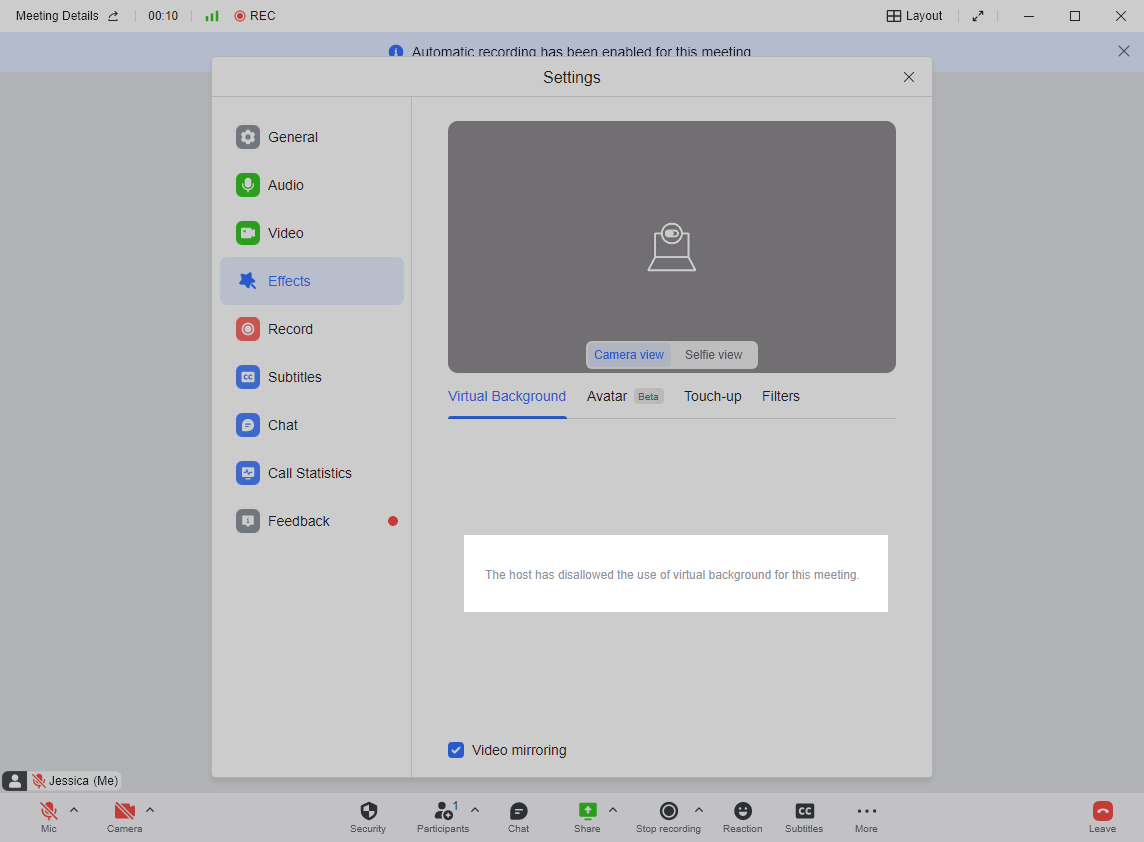Open the More options ellipsis

[x=866, y=811]
